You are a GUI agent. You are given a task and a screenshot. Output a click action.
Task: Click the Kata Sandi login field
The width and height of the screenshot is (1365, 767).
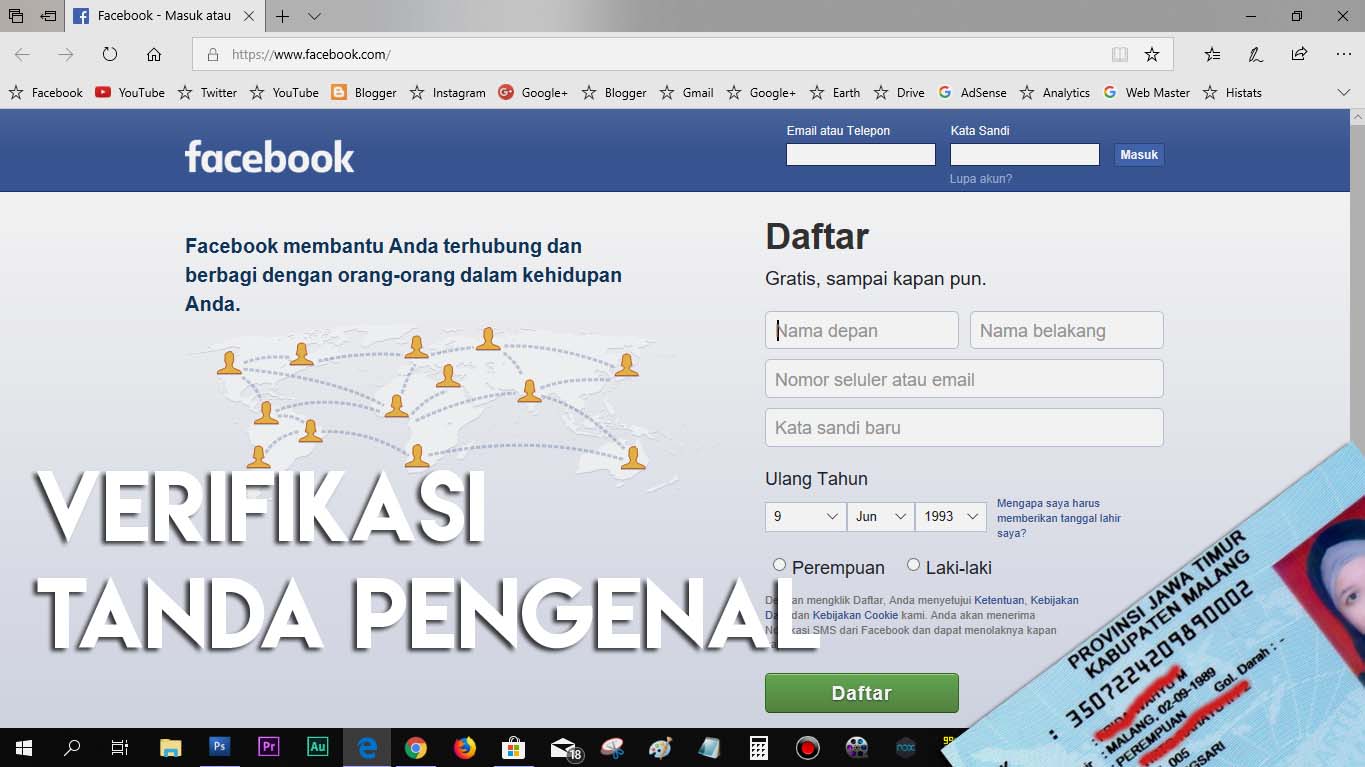click(x=1025, y=154)
